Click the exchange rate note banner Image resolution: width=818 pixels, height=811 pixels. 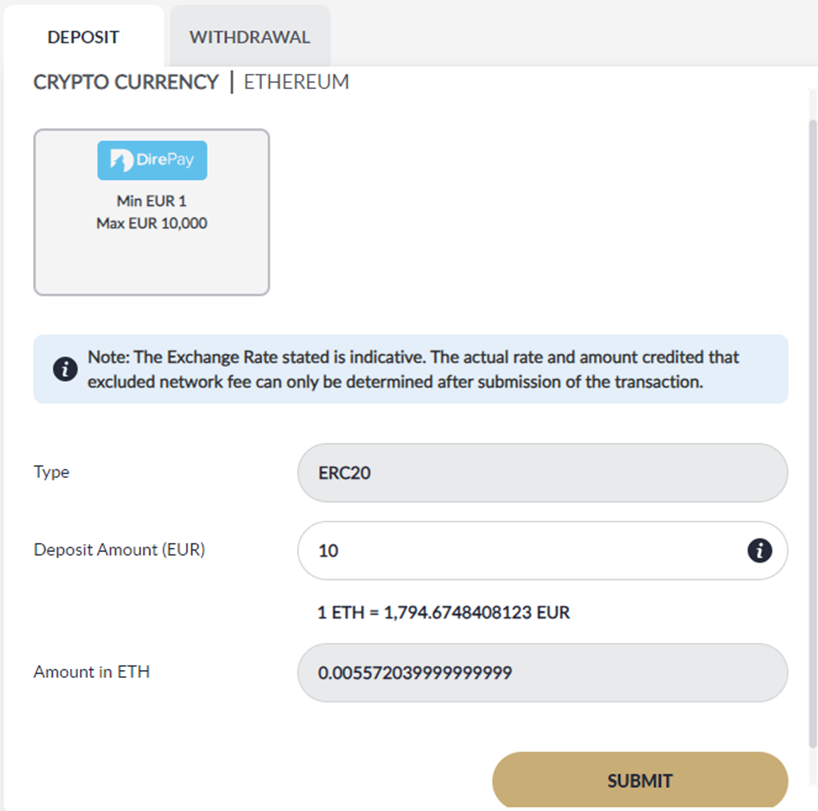[x=411, y=369]
